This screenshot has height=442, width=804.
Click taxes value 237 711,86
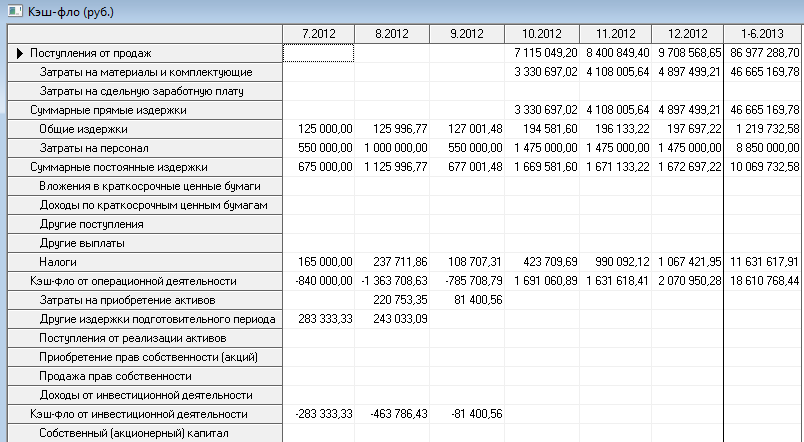(x=400, y=262)
